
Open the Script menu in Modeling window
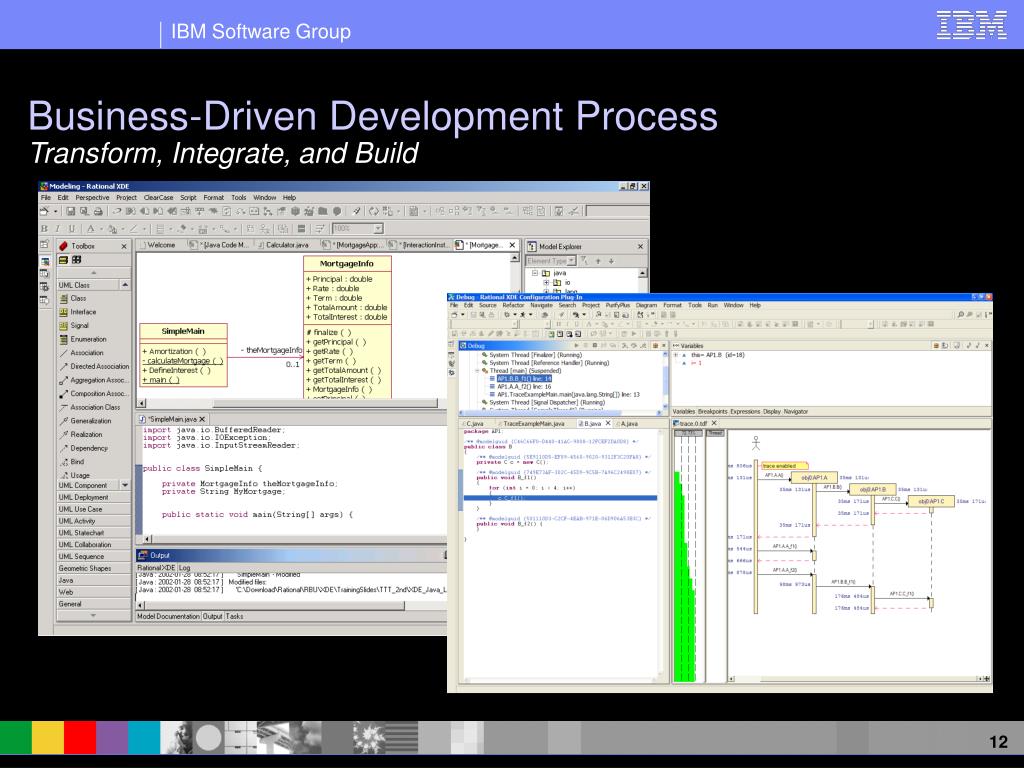point(188,197)
